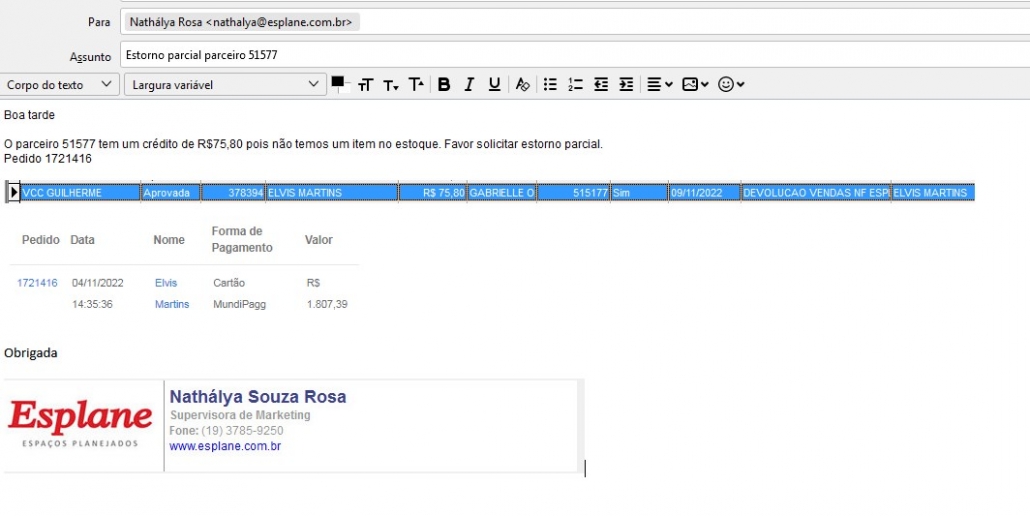Click the increase font size icon

pos(416,85)
